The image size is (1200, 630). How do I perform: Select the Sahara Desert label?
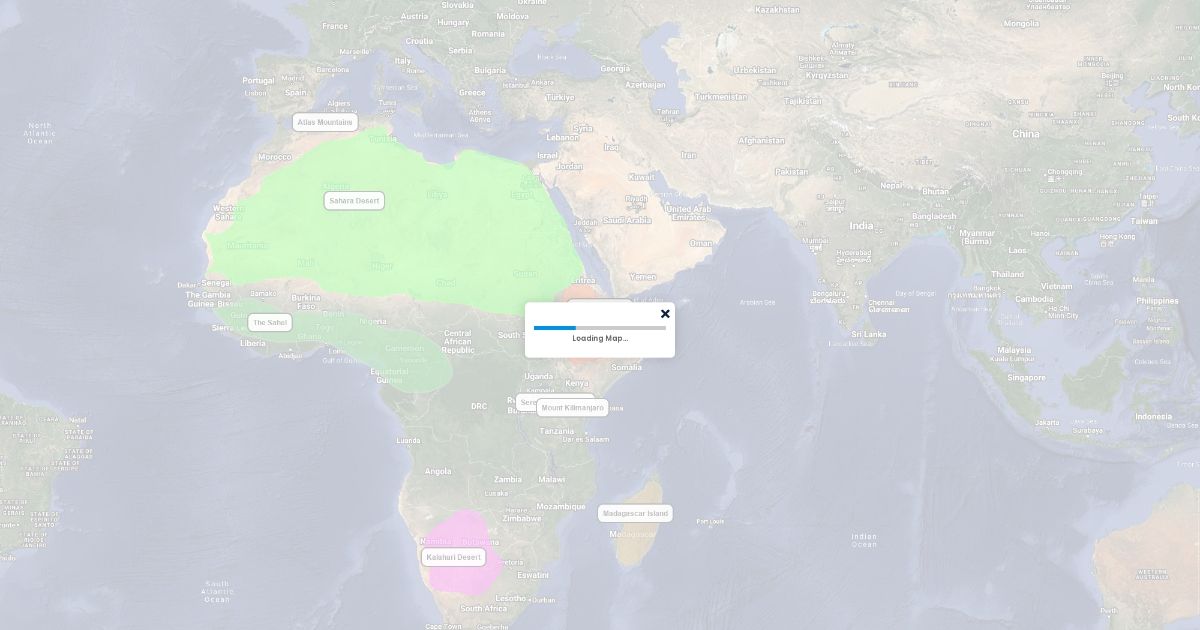(355, 201)
